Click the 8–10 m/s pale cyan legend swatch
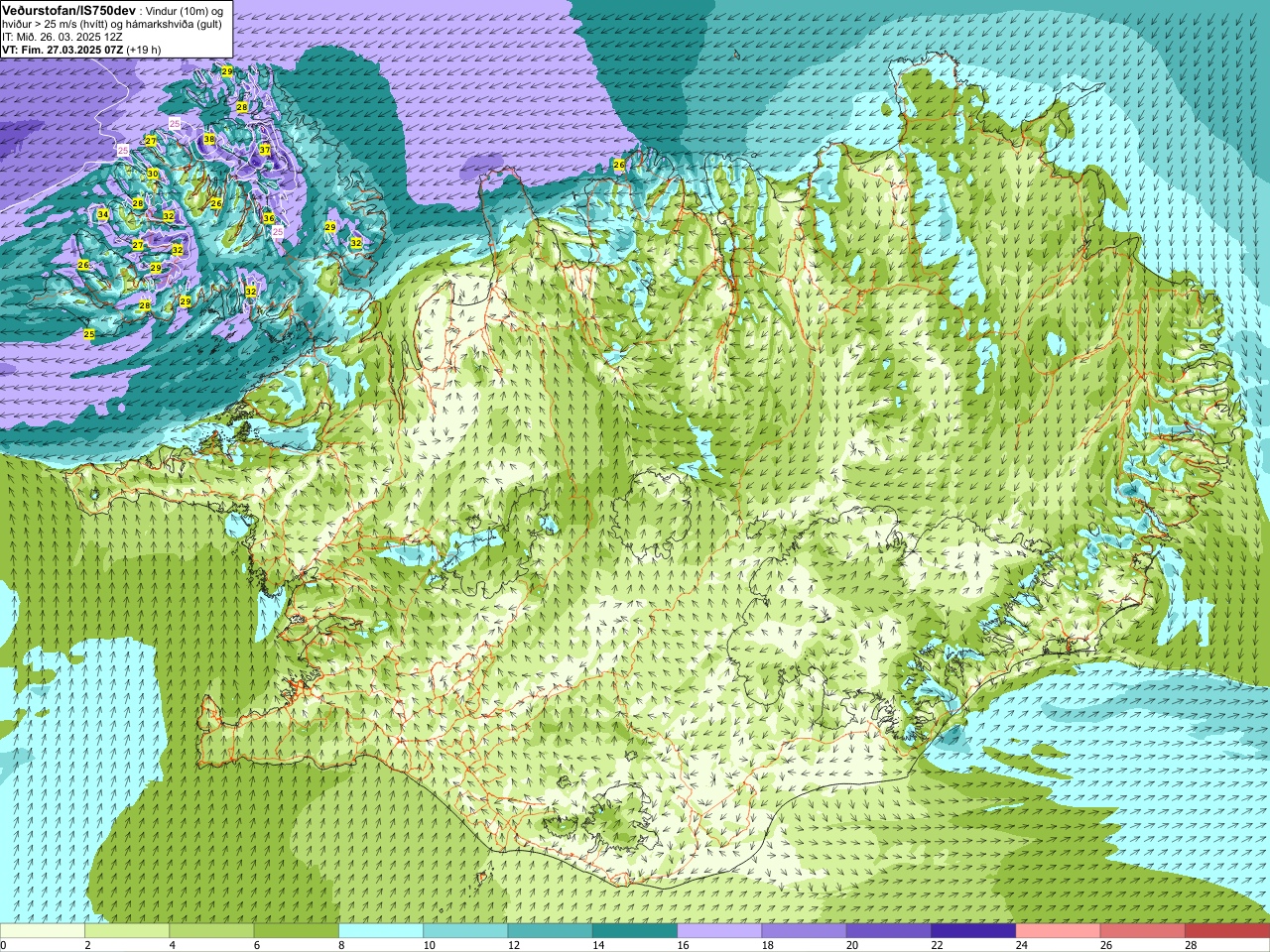The height and width of the screenshot is (952, 1270). pyautogui.click(x=381, y=931)
